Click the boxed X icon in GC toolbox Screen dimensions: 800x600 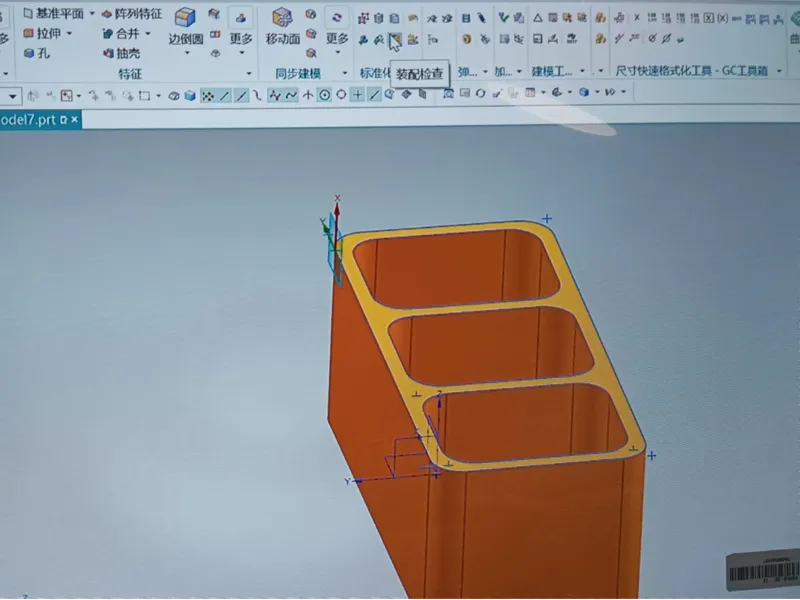[x=709, y=18]
